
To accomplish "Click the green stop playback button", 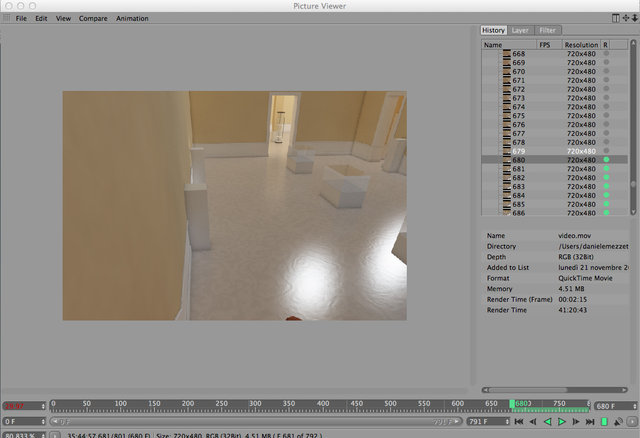I will (604, 422).
